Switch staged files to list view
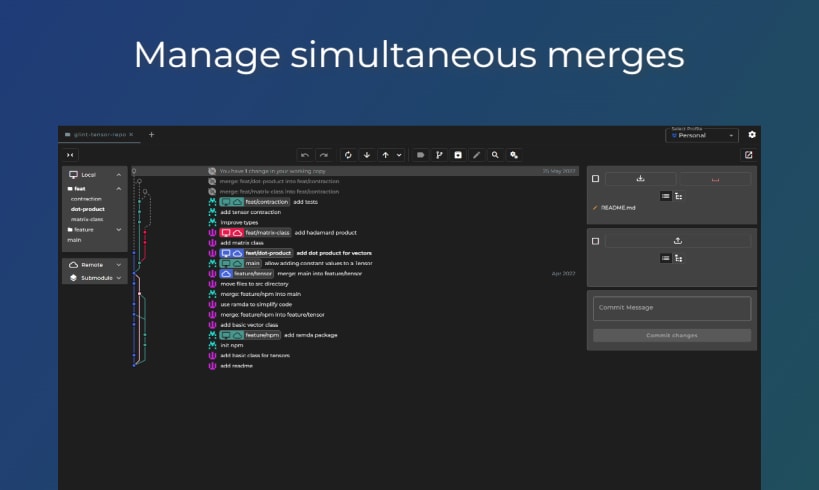This screenshot has width=819, height=490. point(665,259)
